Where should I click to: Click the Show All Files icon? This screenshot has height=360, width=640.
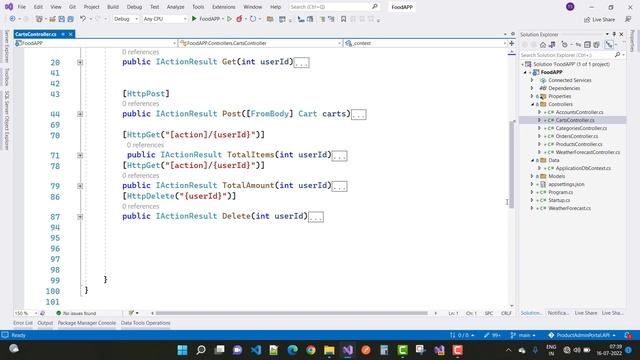596,44
